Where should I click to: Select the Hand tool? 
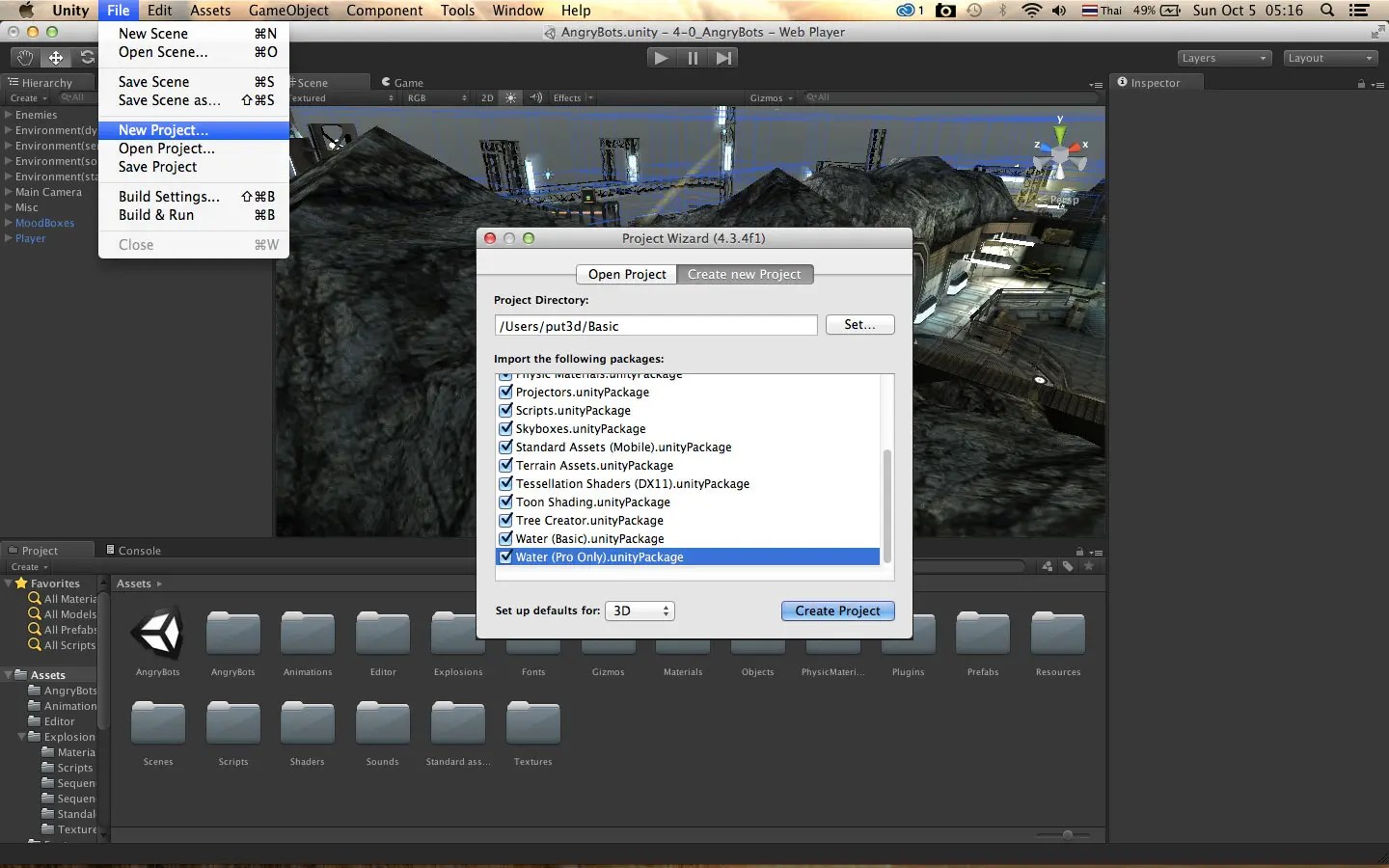pos(24,58)
